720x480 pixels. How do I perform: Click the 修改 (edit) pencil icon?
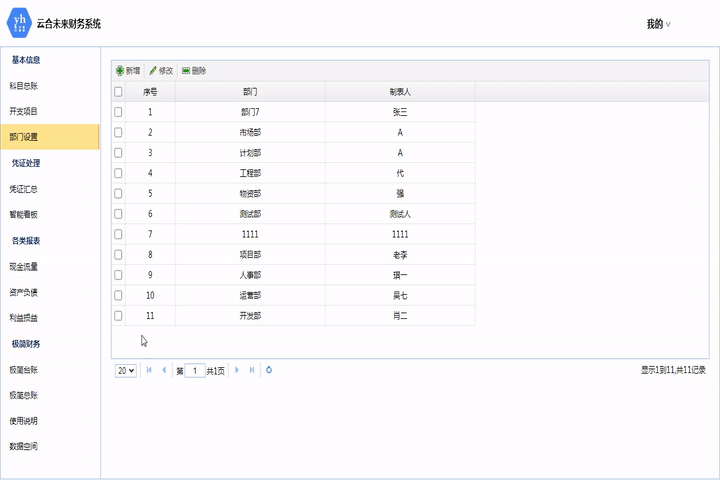(153, 71)
